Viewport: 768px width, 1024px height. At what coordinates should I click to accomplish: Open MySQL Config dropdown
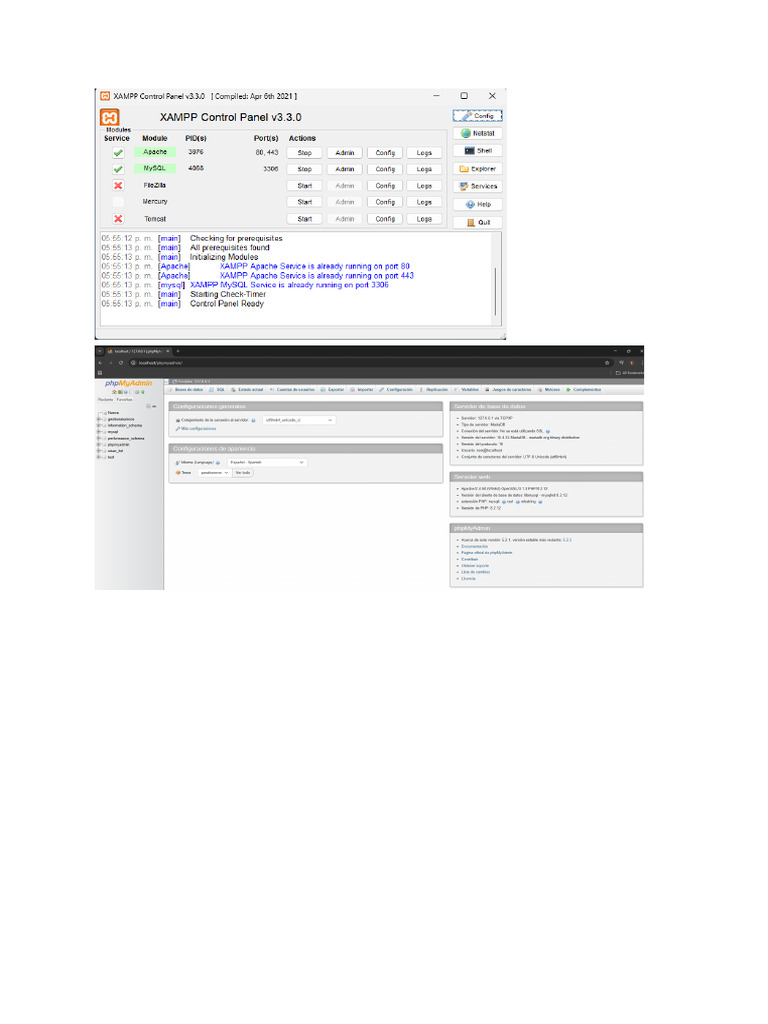pos(385,168)
